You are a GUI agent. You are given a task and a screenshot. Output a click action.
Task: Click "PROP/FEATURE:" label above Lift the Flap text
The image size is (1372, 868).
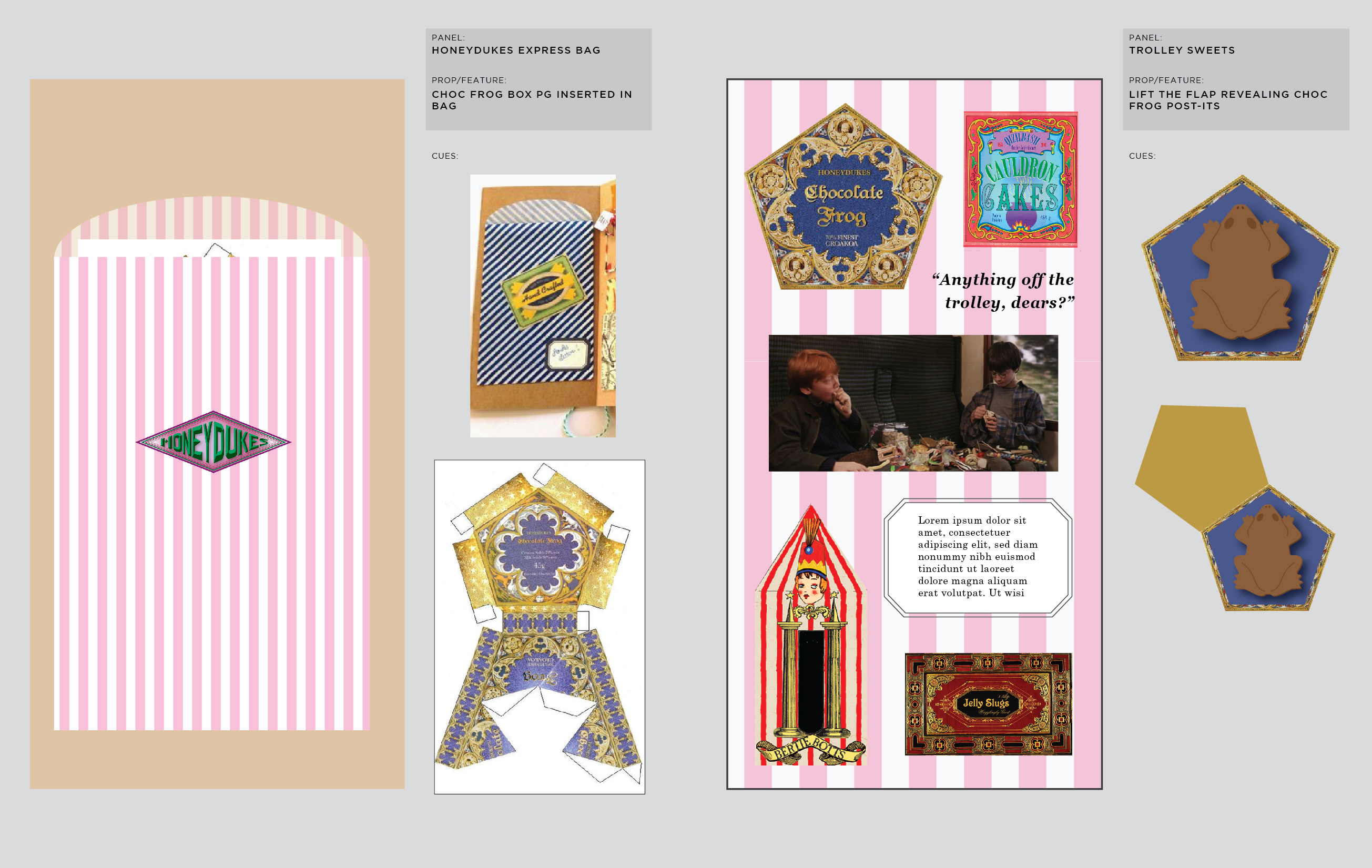point(1166,80)
